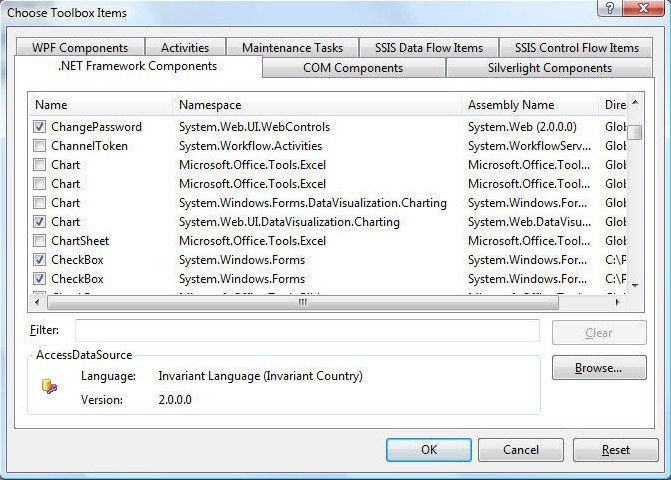The height and width of the screenshot is (480, 671).
Task: Click the horizontal scrollbar left arrow
Action: pyautogui.click(x=37, y=302)
